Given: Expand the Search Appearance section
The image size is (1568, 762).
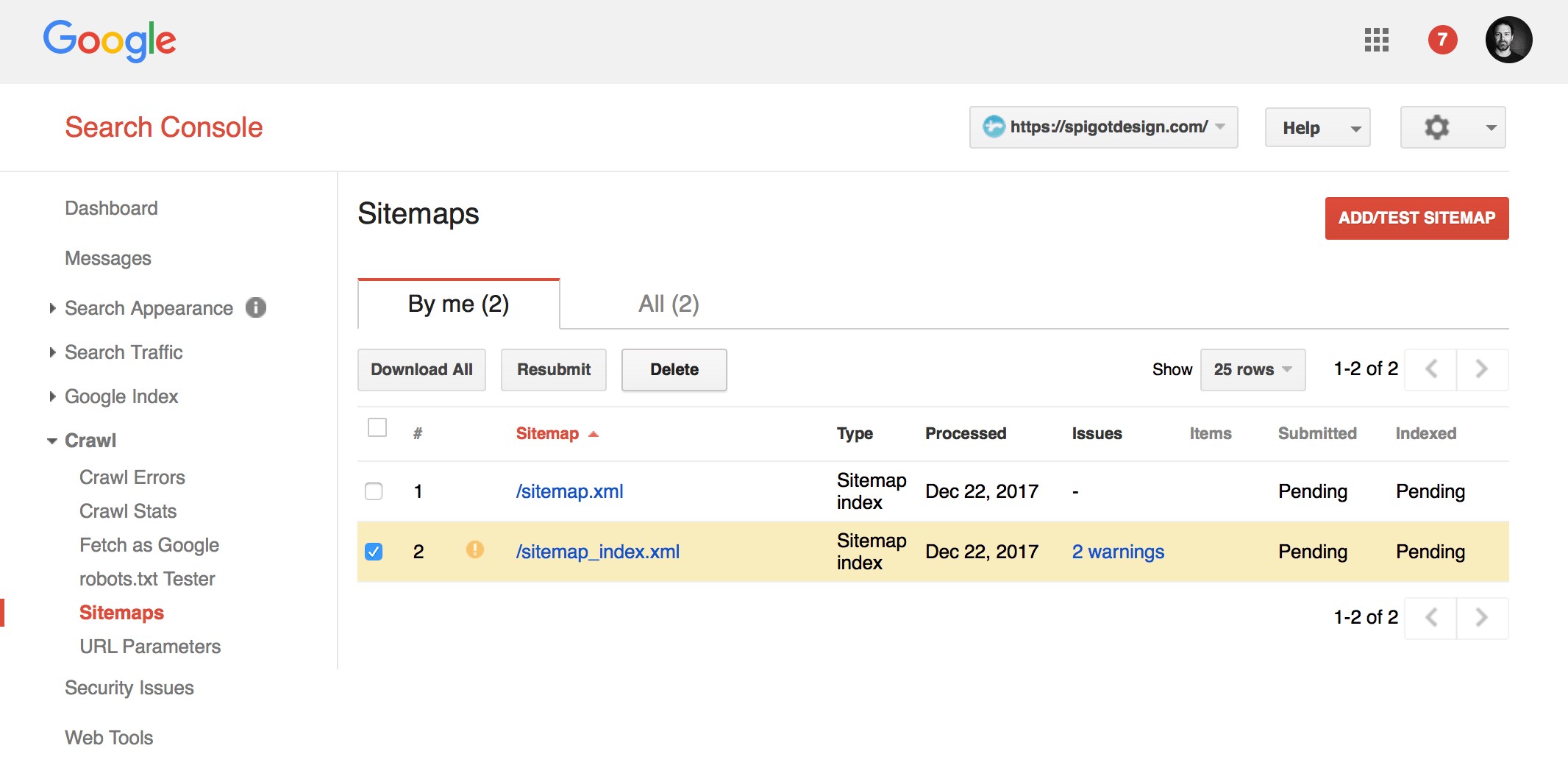Looking at the screenshot, I should pyautogui.click(x=52, y=308).
